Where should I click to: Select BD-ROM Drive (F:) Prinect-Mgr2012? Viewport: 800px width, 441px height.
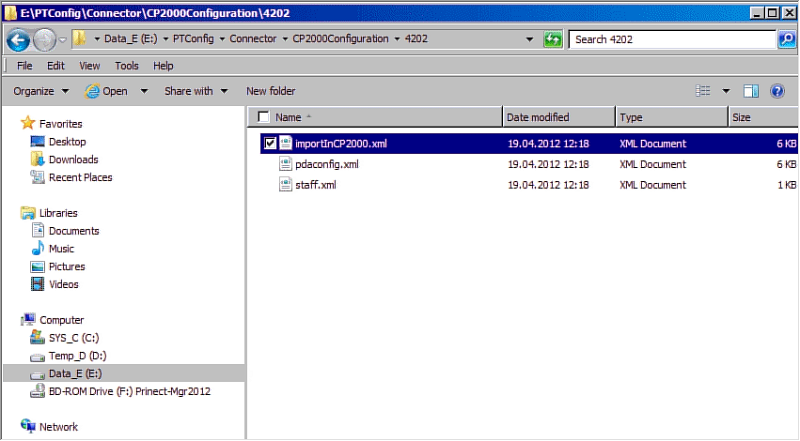coord(129,391)
